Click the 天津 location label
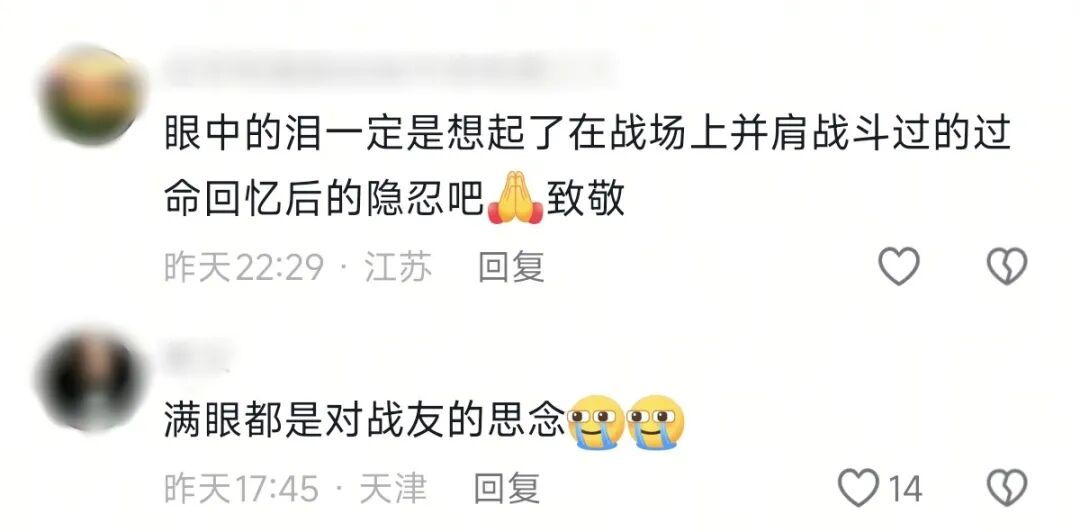This screenshot has height=532, width=1080. [393, 489]
